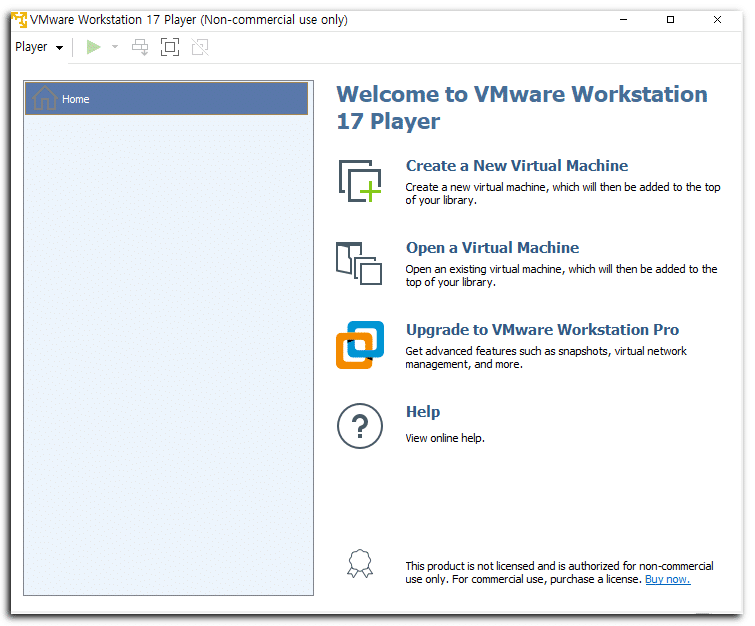Click the Open a Virtual Machine icon
Image resolution: width=755 pixels, height=626 pixels.
pos(359,263)
